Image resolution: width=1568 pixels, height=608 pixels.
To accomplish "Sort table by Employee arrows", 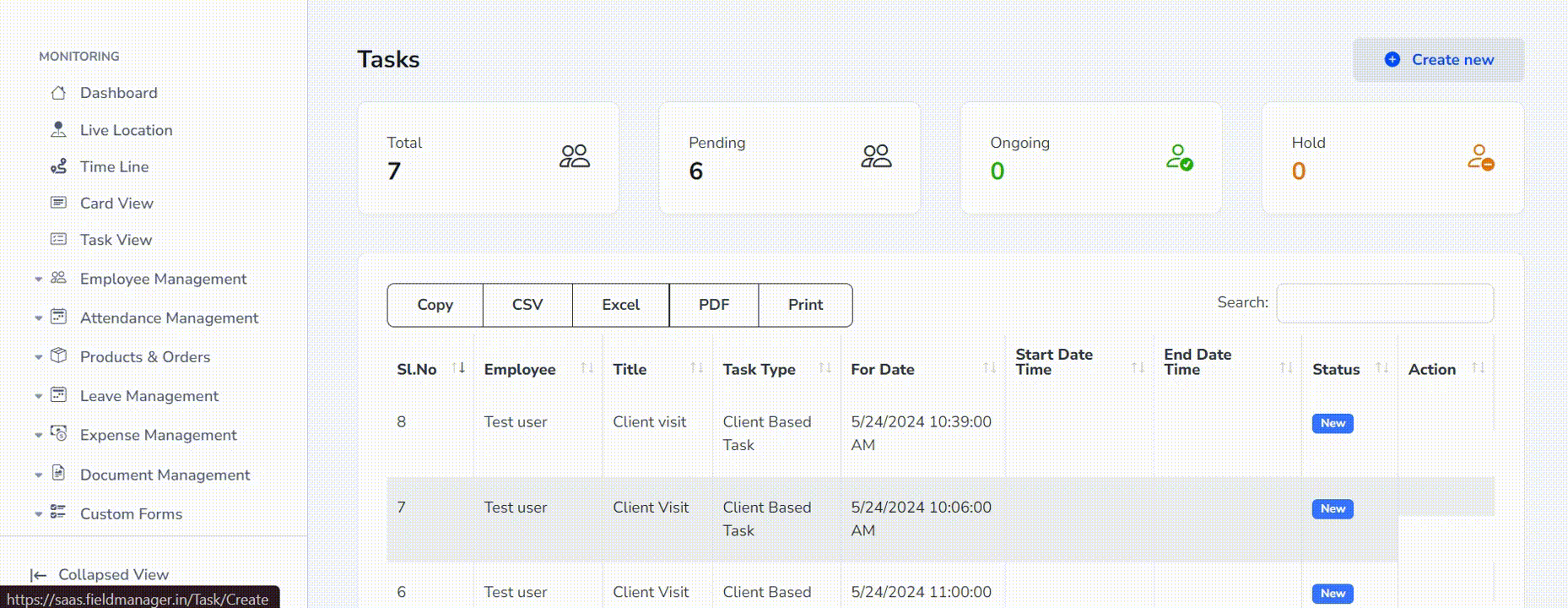I will coord(587,367).
